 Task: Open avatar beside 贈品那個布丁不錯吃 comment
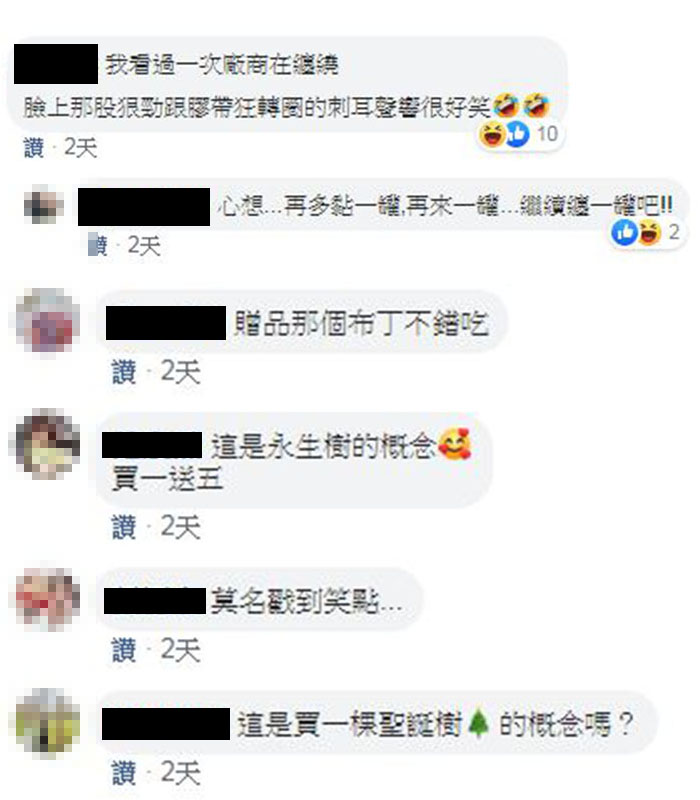(48, 321)
